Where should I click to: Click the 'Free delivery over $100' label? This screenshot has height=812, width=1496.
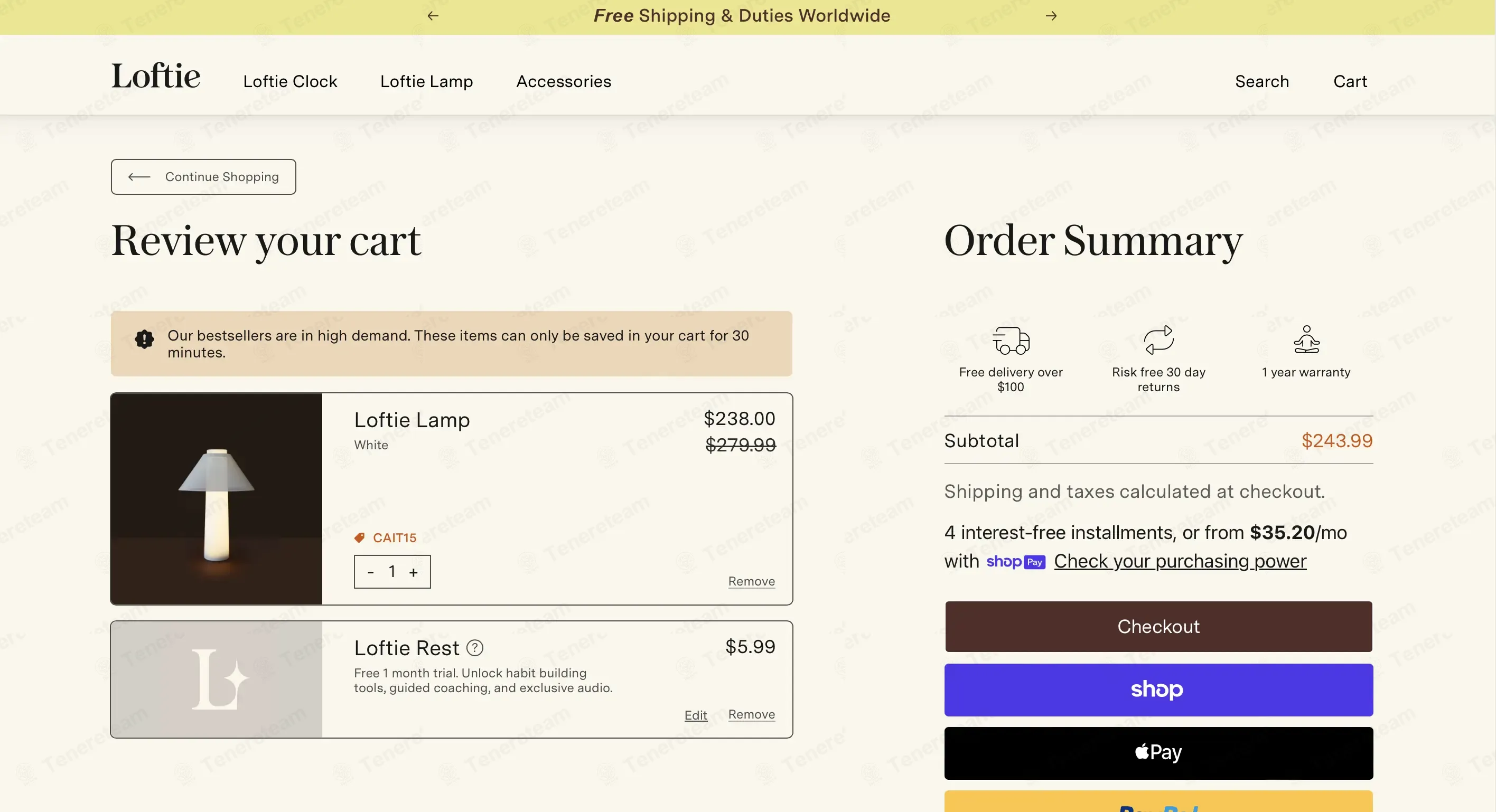pos(1011,380)
